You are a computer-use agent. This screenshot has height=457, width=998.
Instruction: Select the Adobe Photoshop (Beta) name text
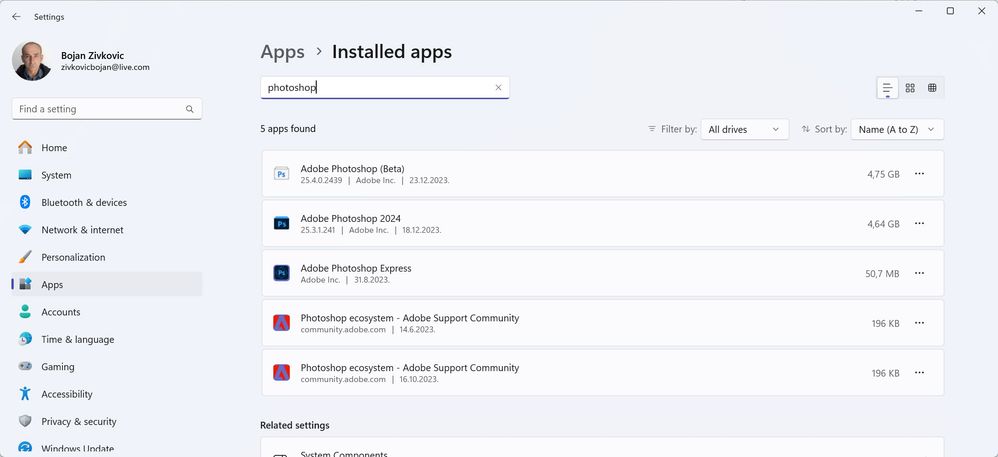pyautogui.click(x=353, y=169)
